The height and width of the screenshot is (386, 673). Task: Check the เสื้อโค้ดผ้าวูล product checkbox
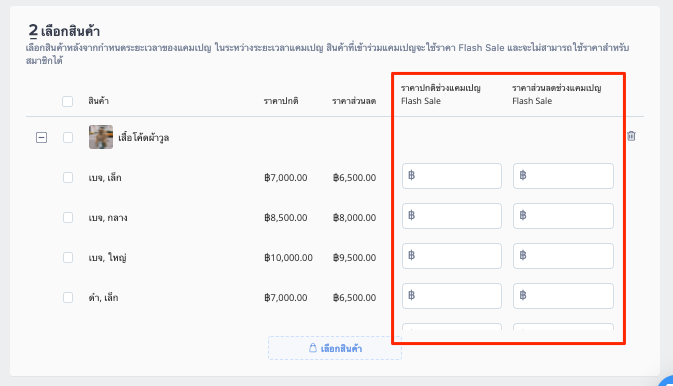coord(68,137)
